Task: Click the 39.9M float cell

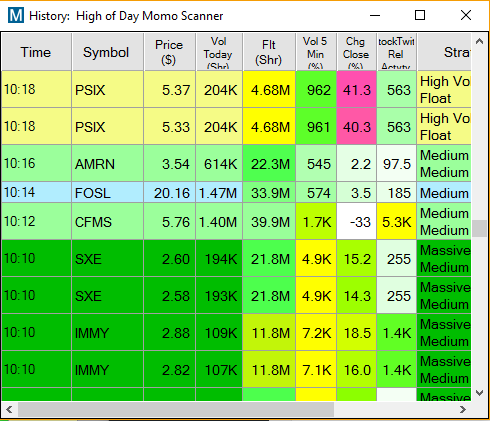Action: [x=269, y=222]
